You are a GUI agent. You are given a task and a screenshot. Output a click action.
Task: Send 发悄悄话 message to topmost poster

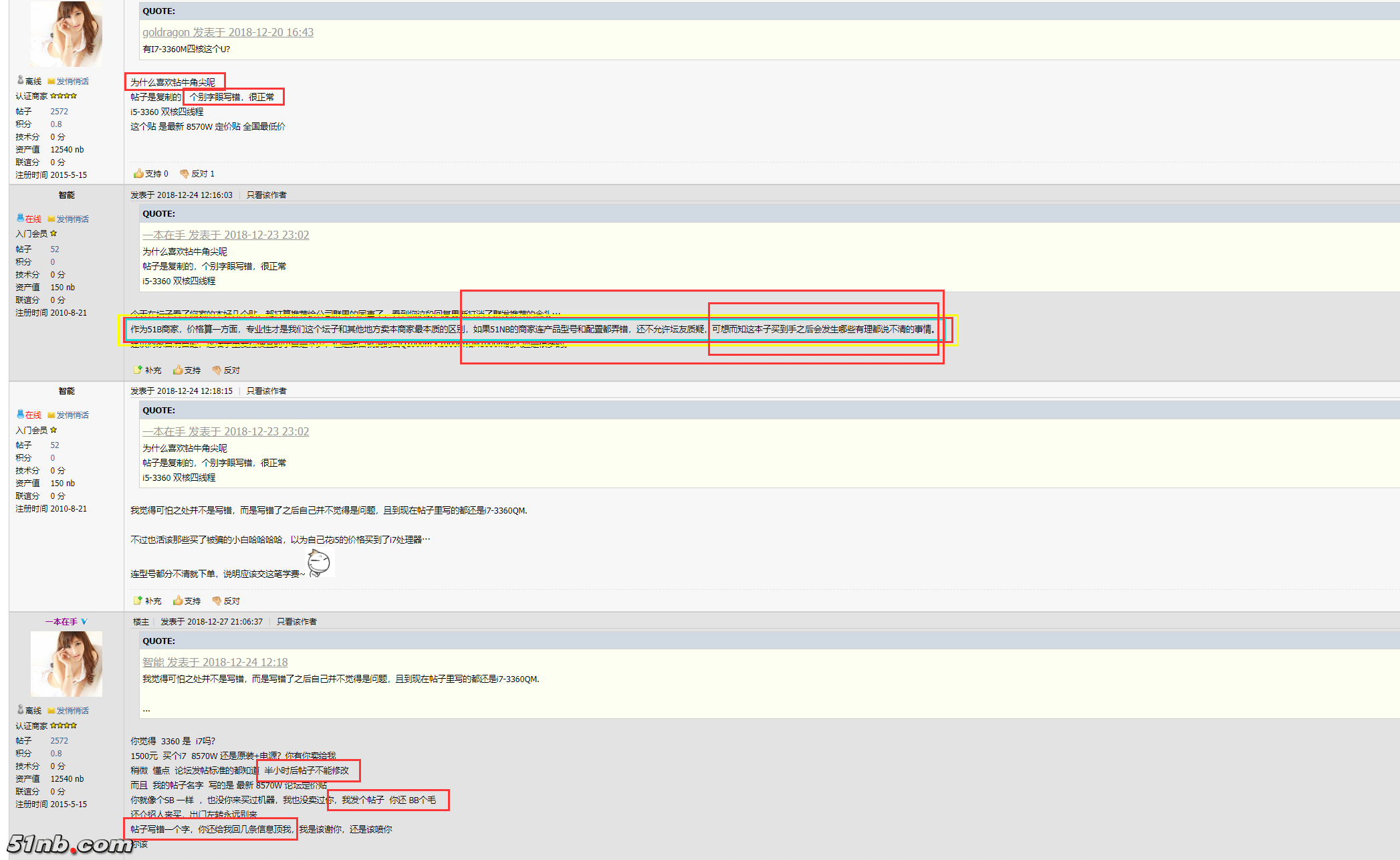72,82
